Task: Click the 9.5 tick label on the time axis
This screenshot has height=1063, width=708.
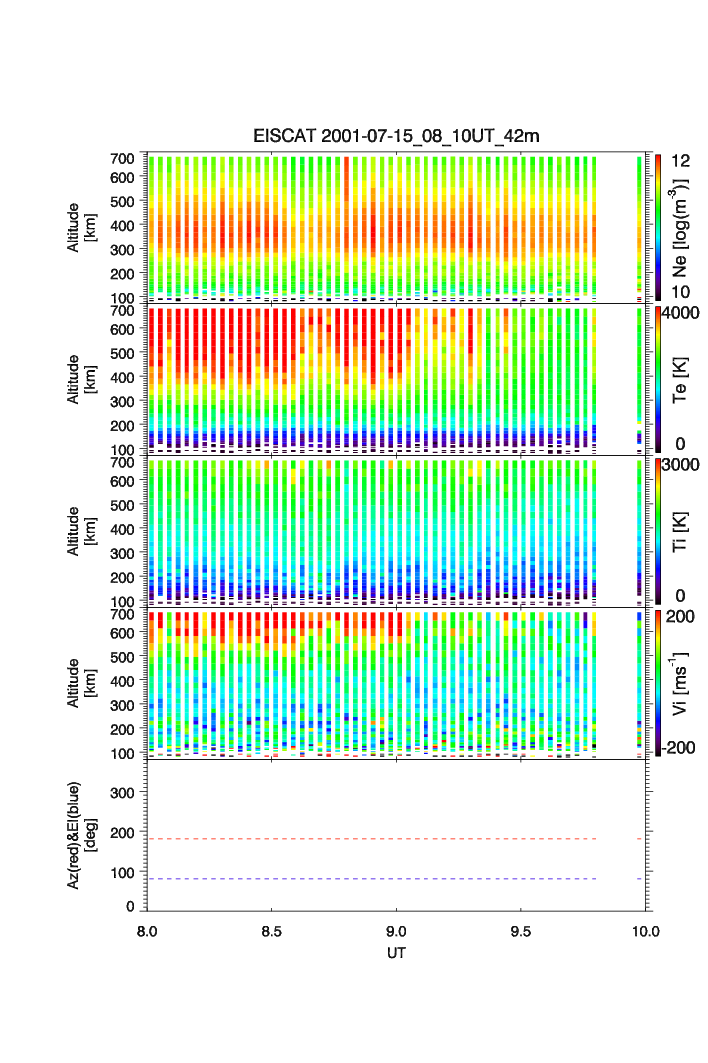Action: click(522, 932)
